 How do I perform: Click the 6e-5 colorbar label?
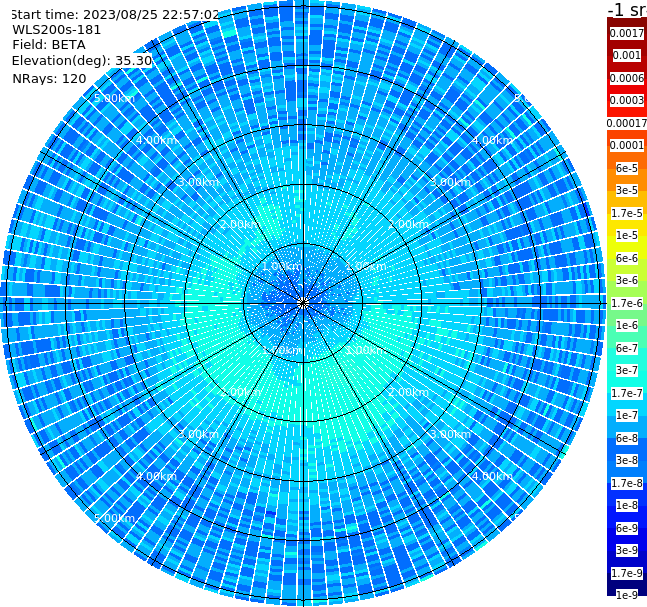point(627,168)
